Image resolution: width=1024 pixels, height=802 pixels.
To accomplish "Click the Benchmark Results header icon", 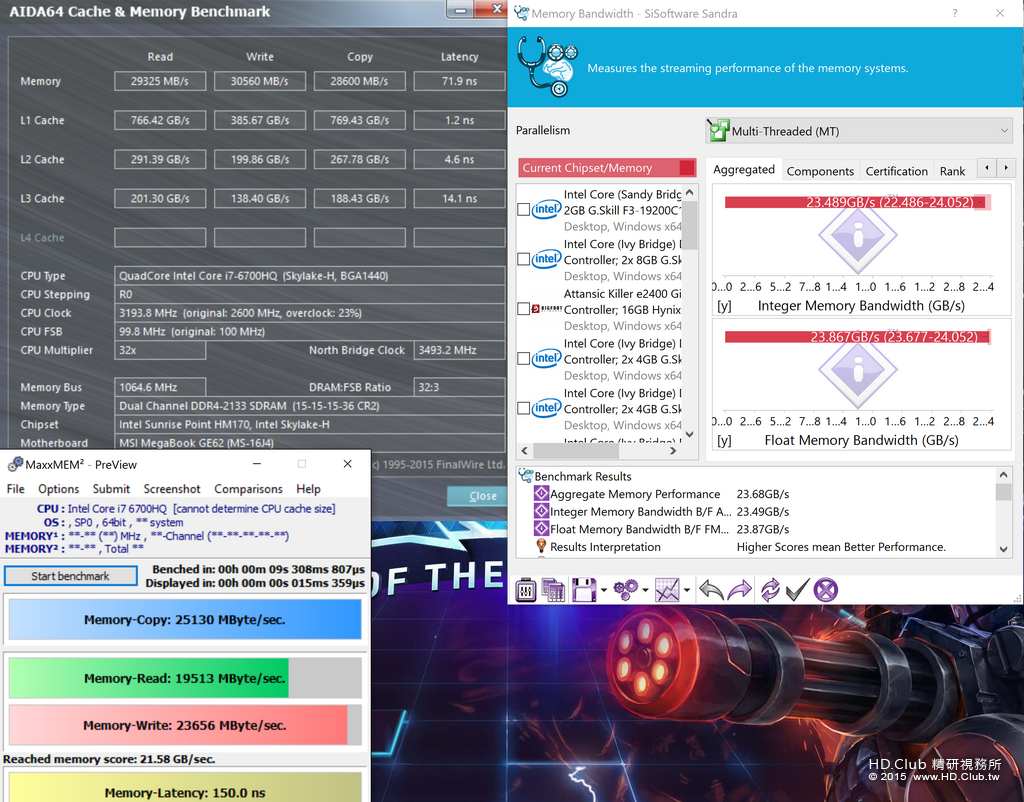I will pyautogui.click(x=525, y=476).
